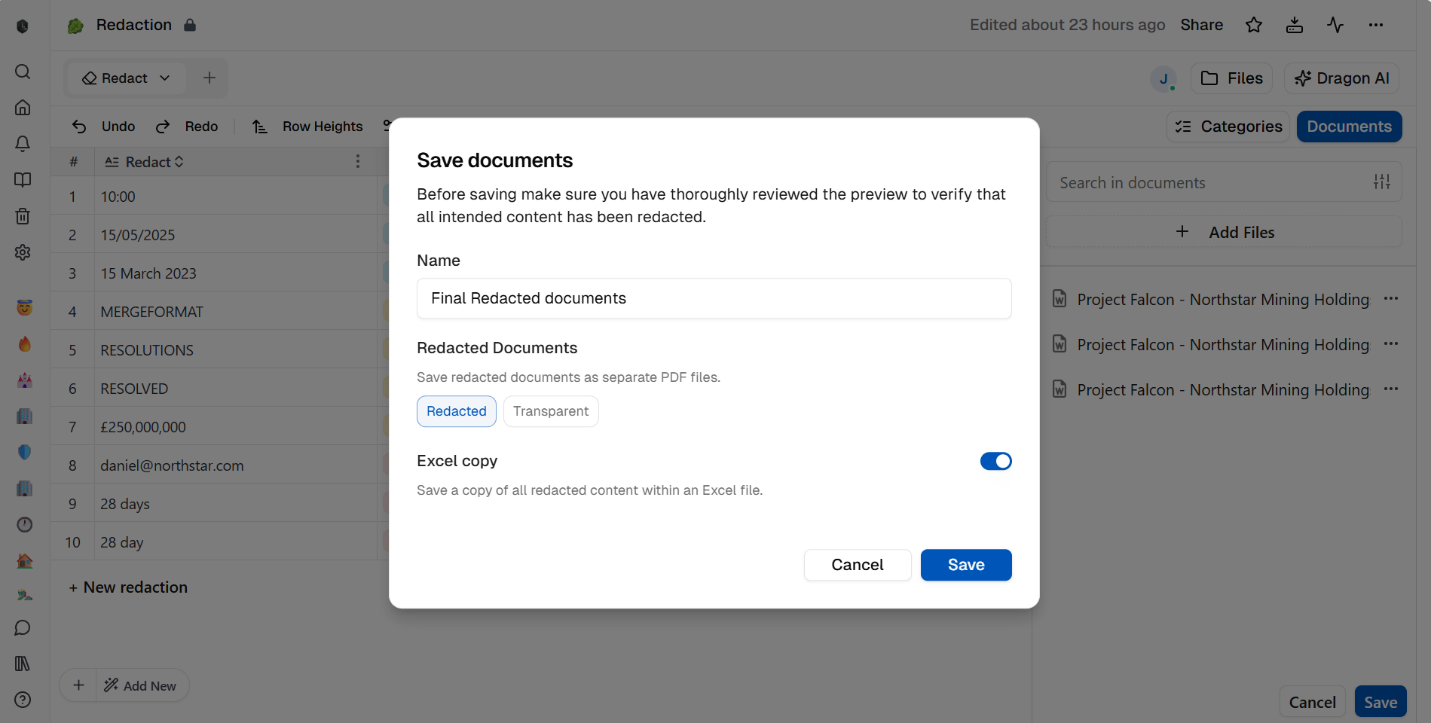This screenshot has width=1431, height=723.
Task: Open the blue shield workspace in sidebar
Action: (24, 452)
